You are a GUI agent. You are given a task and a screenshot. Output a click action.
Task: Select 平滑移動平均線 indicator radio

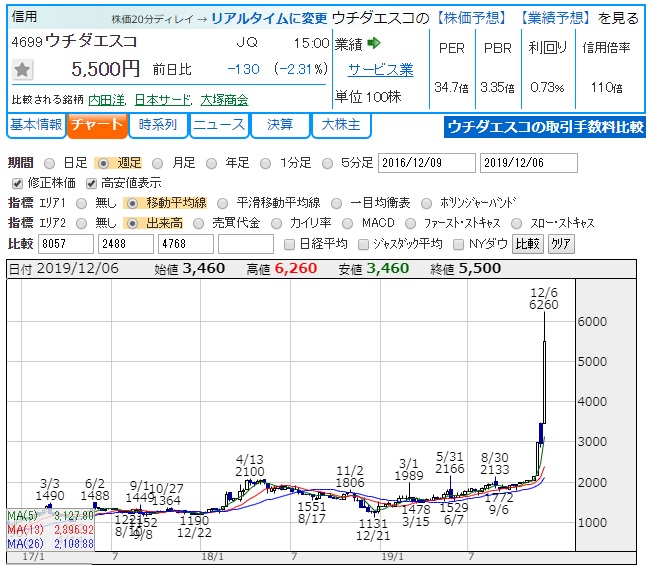[223, 203]
